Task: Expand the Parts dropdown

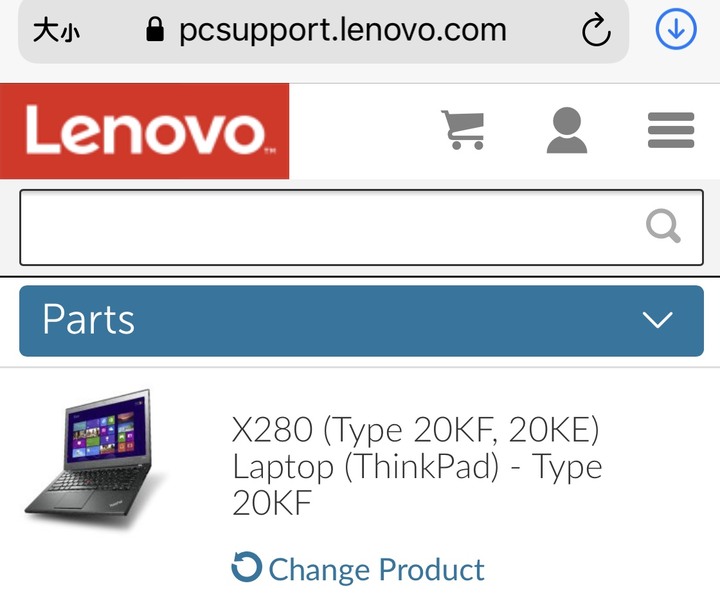Action: click(361, 321)
